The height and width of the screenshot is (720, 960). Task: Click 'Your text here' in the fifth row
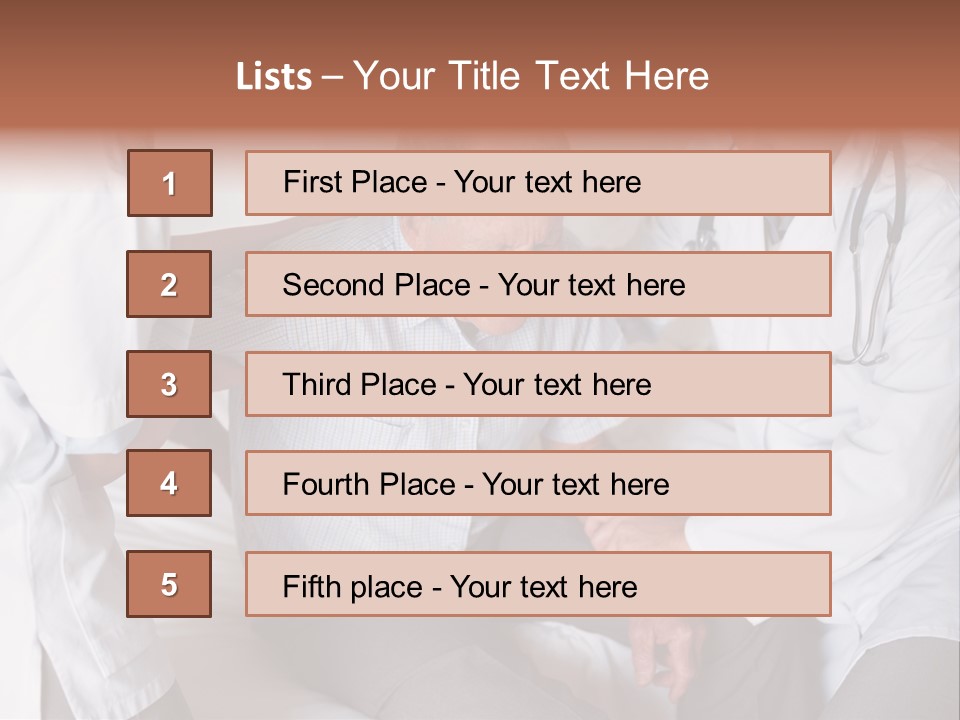point(544,586)
